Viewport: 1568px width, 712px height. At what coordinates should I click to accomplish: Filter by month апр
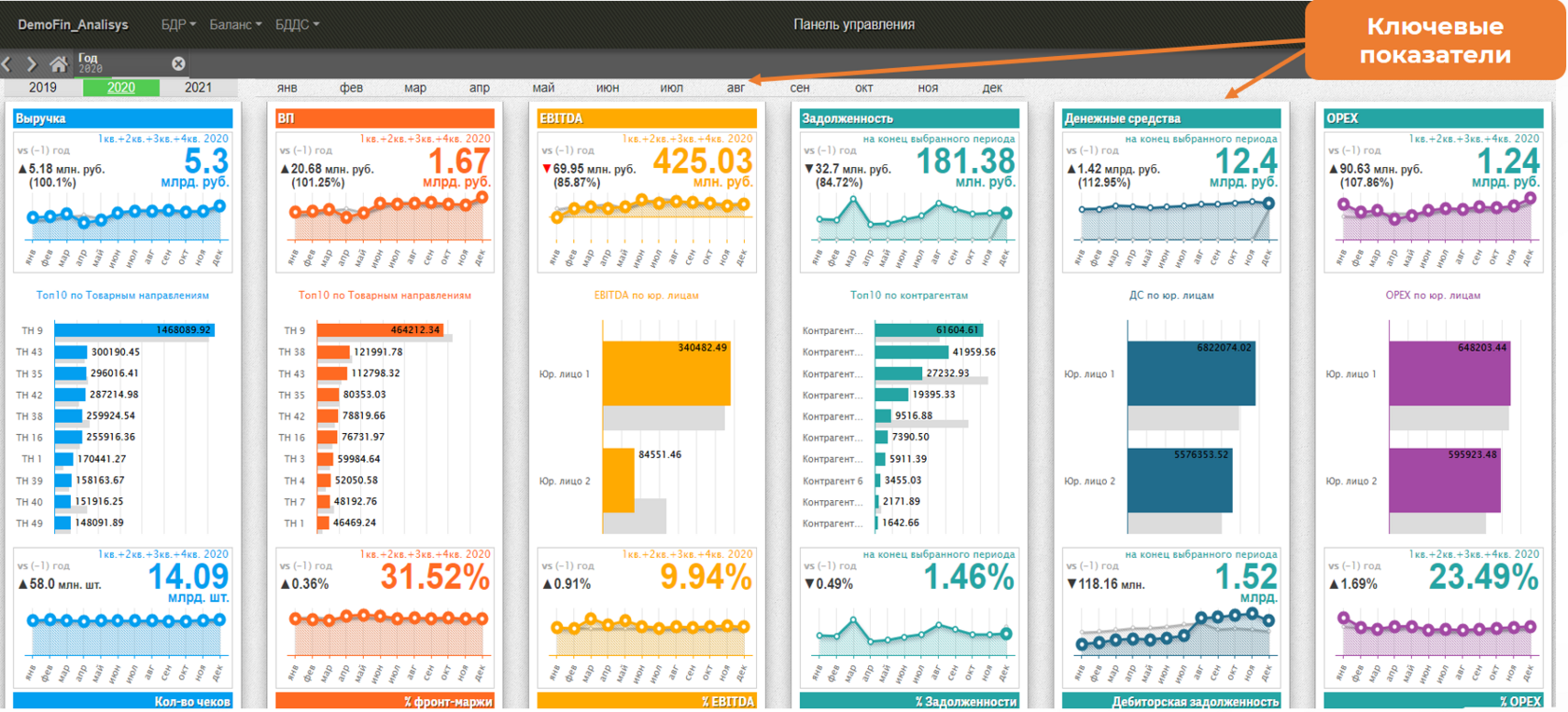[480, 88]
